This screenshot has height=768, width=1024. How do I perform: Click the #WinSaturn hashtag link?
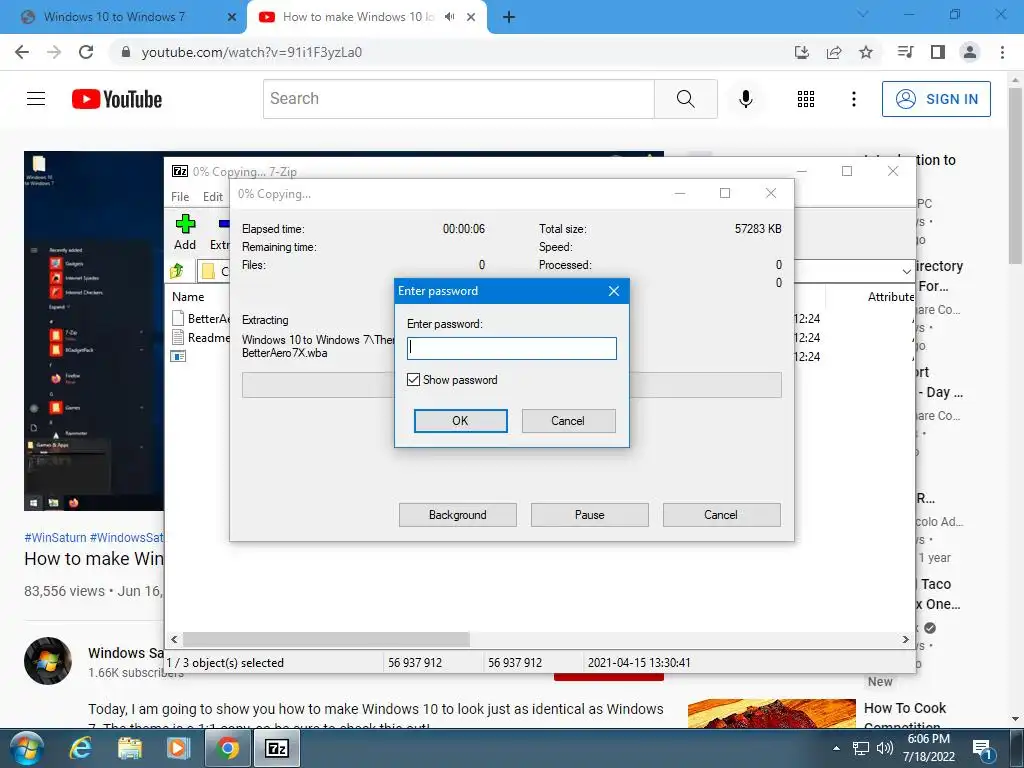[56, 537]
